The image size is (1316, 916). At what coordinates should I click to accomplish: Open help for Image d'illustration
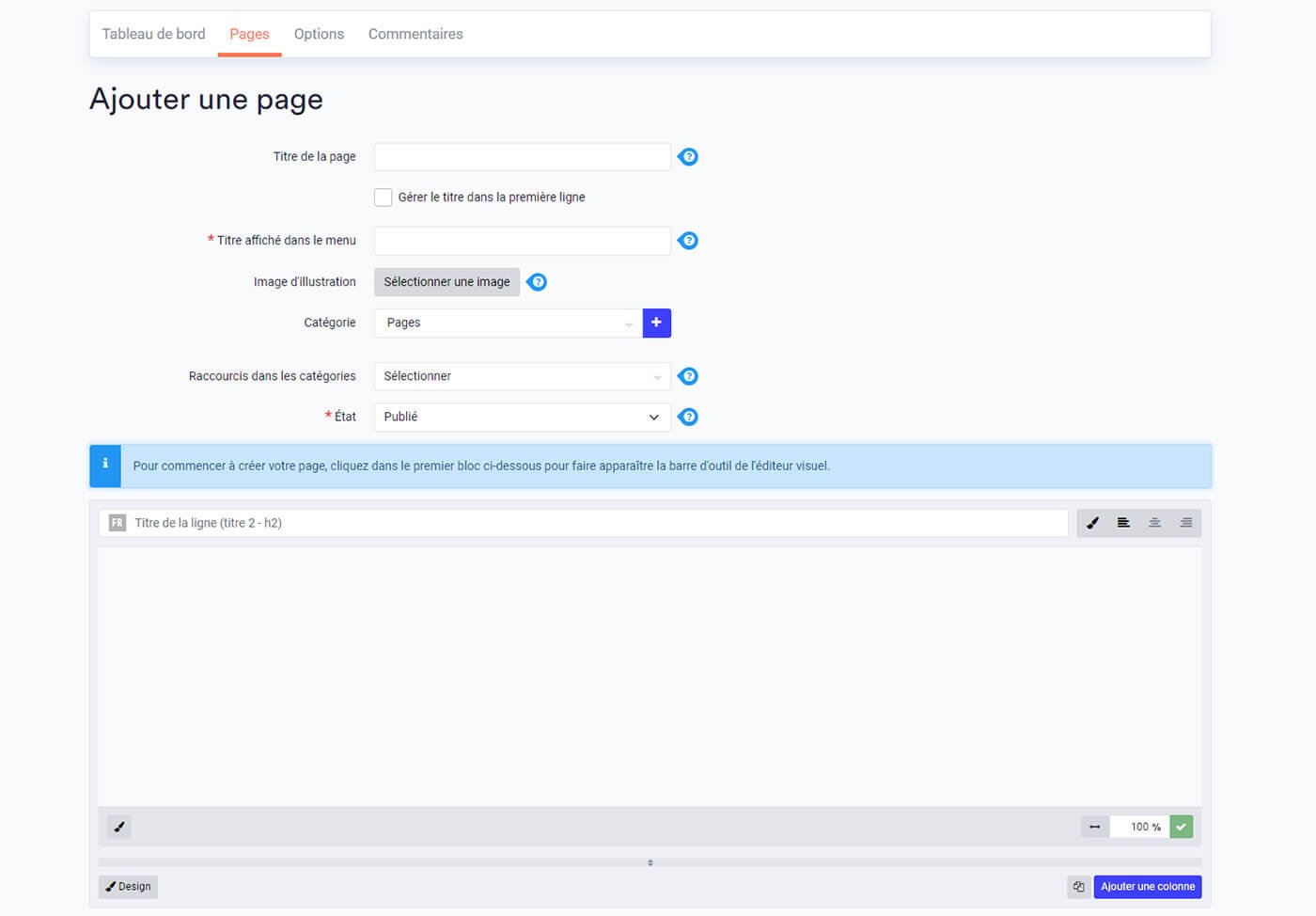click(x=537, y=282)
